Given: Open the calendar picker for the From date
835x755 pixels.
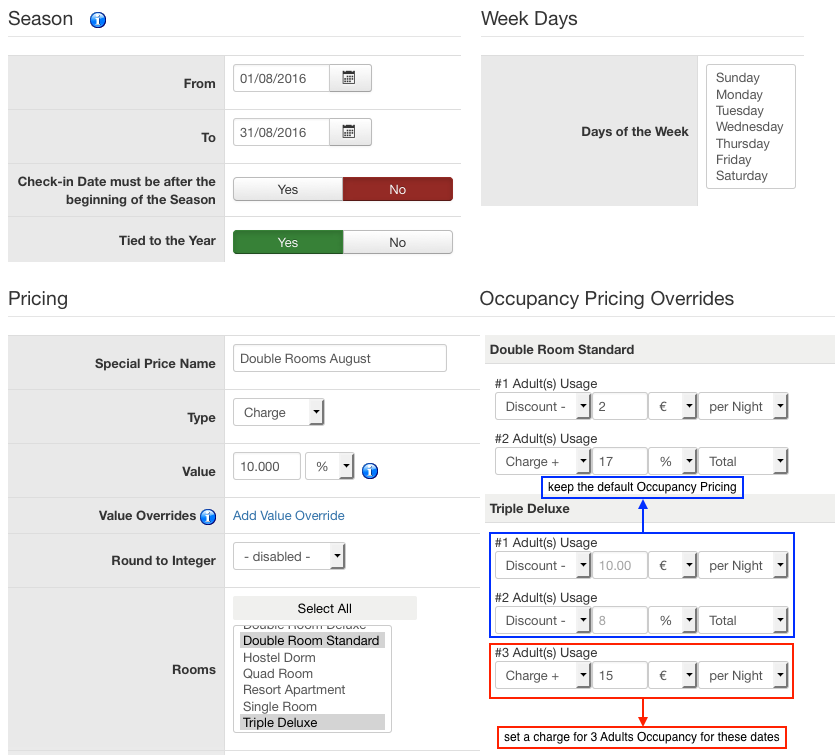Looking at the screenshot, I should click(350, 78).
